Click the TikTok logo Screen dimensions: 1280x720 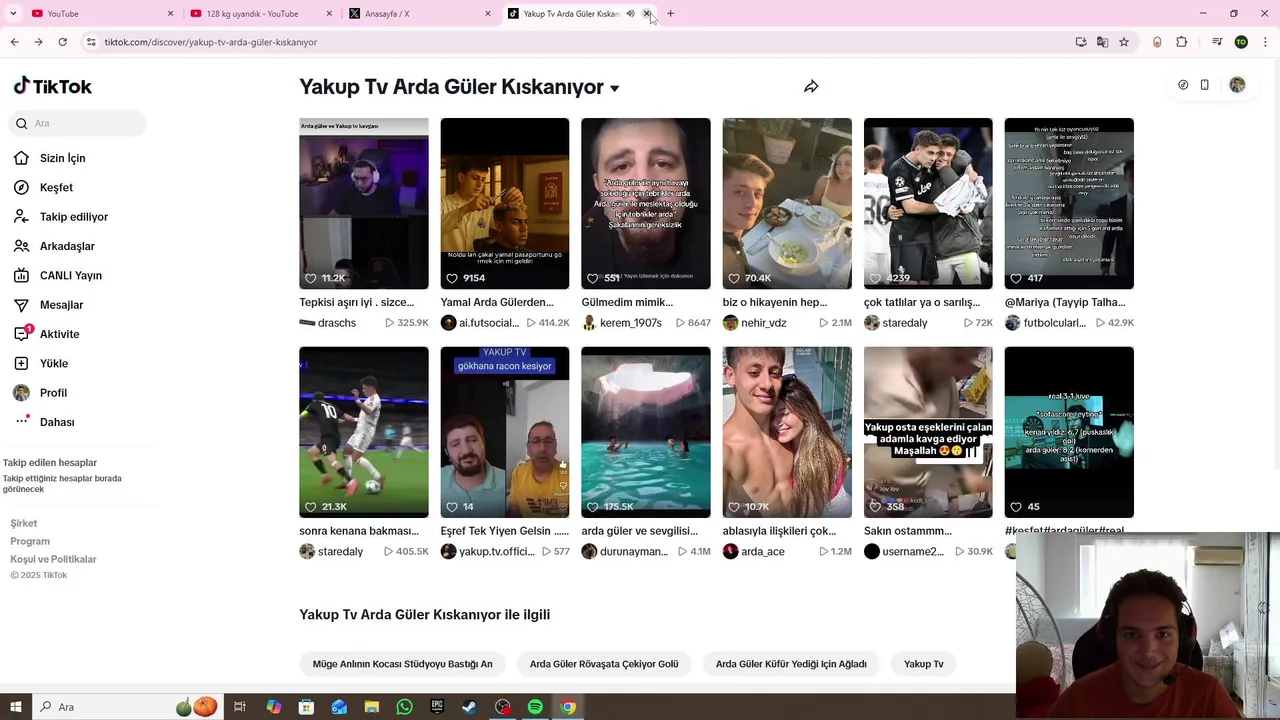pyautogui.click(x=52, y=86)
